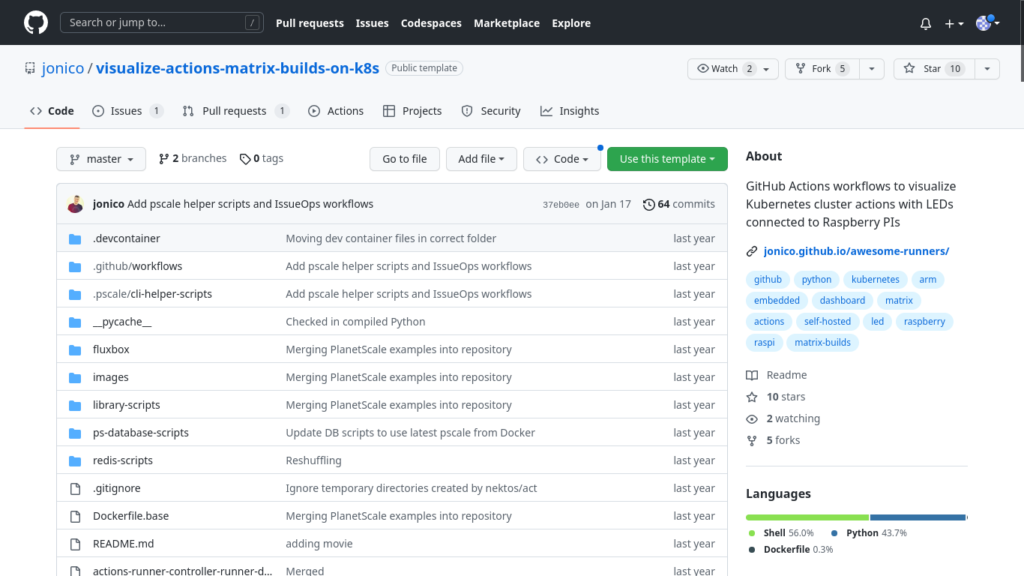
Task: Toggle Watch on the repository
Action: [x=725, y=69]
